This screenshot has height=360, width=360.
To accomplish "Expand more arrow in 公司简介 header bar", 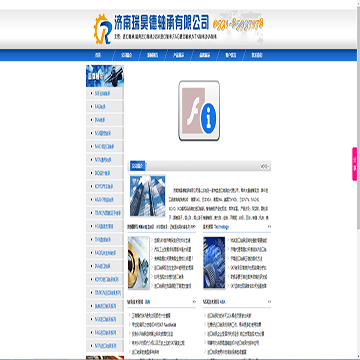I will pos(265,166).
